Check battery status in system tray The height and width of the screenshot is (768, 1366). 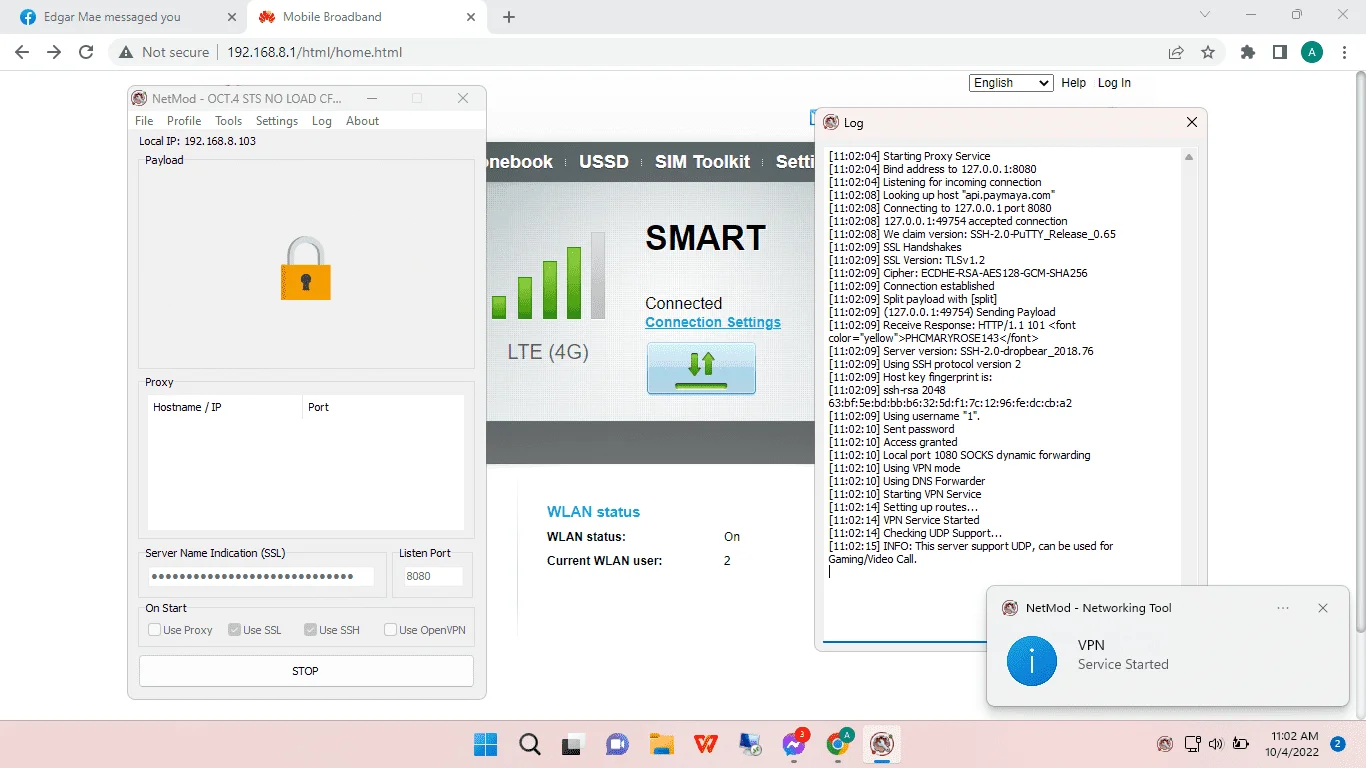(x=1241, y=744)
